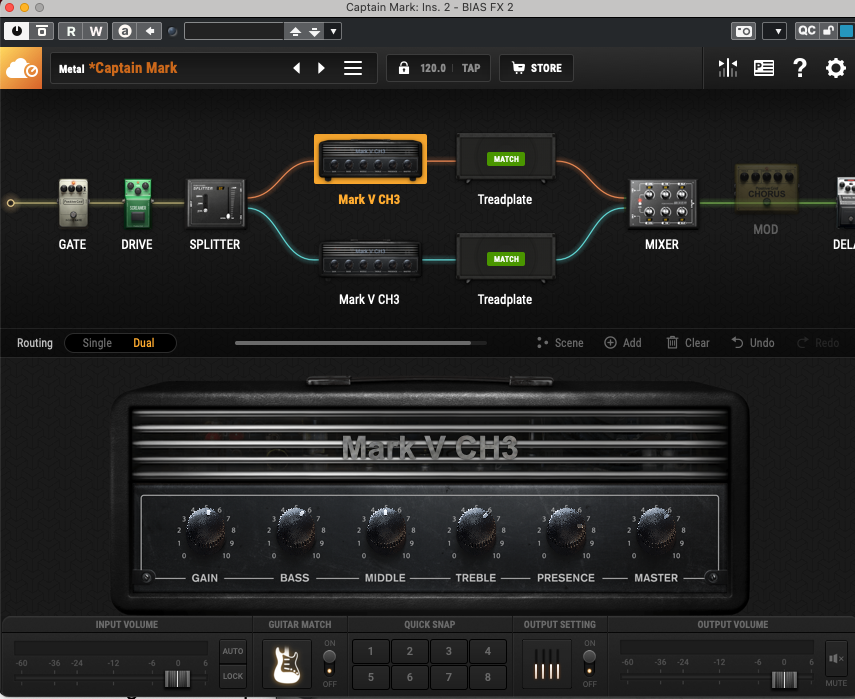855x699 pixels.
Task: Select the SPLITTER module
Action: (x=216, y=203)
